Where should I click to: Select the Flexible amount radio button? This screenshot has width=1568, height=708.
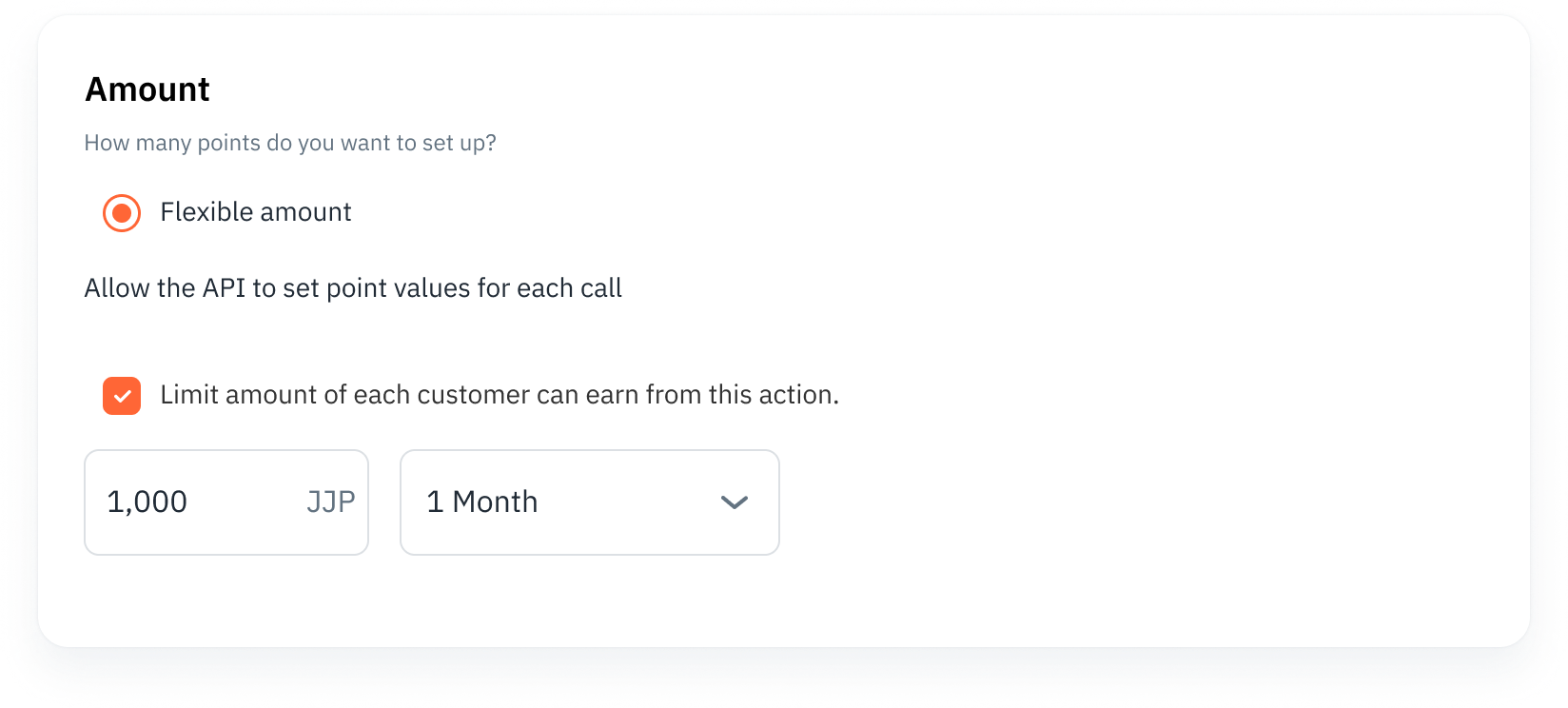coord(122,212)
